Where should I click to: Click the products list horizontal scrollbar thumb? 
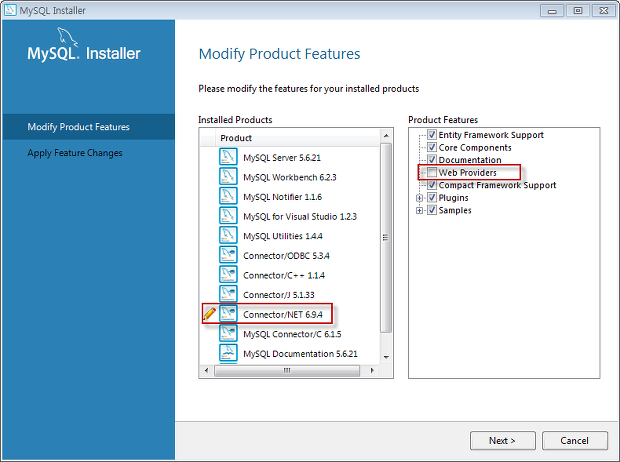click(x=287, y=371)
